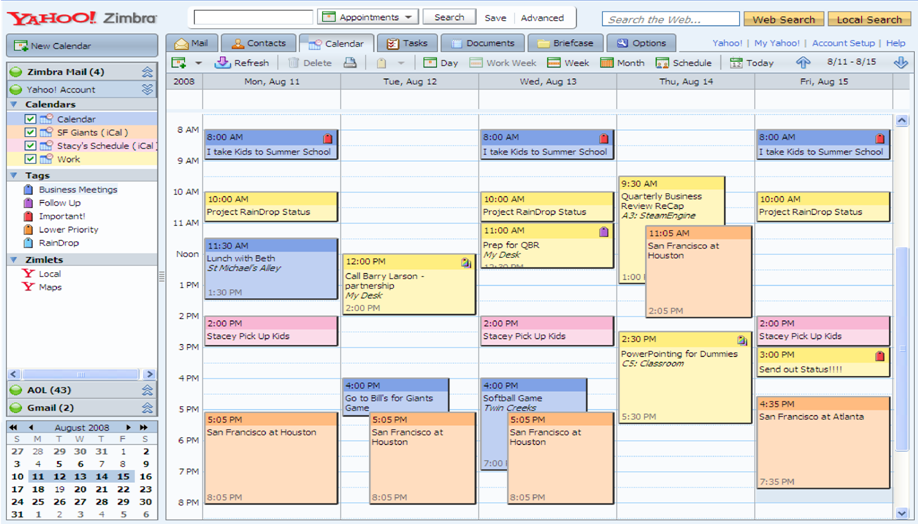
Task: Open the tag dropdown arrow
Action: (401, 63)
